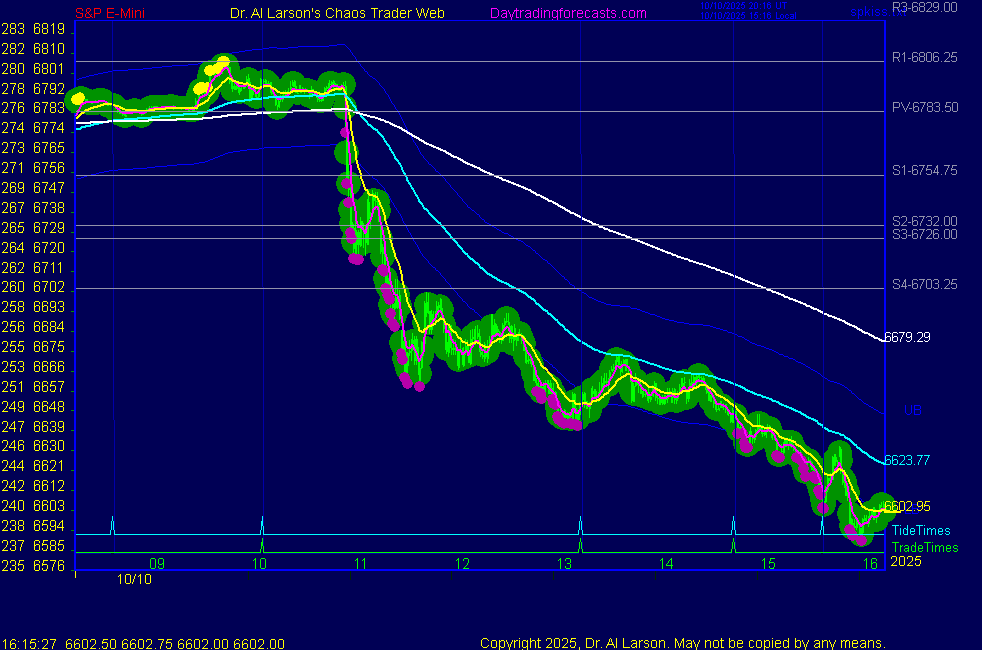This screenshot has width=982, height=650.
Task: Click the S4-6703.25 support label
Action: [924, 284]
